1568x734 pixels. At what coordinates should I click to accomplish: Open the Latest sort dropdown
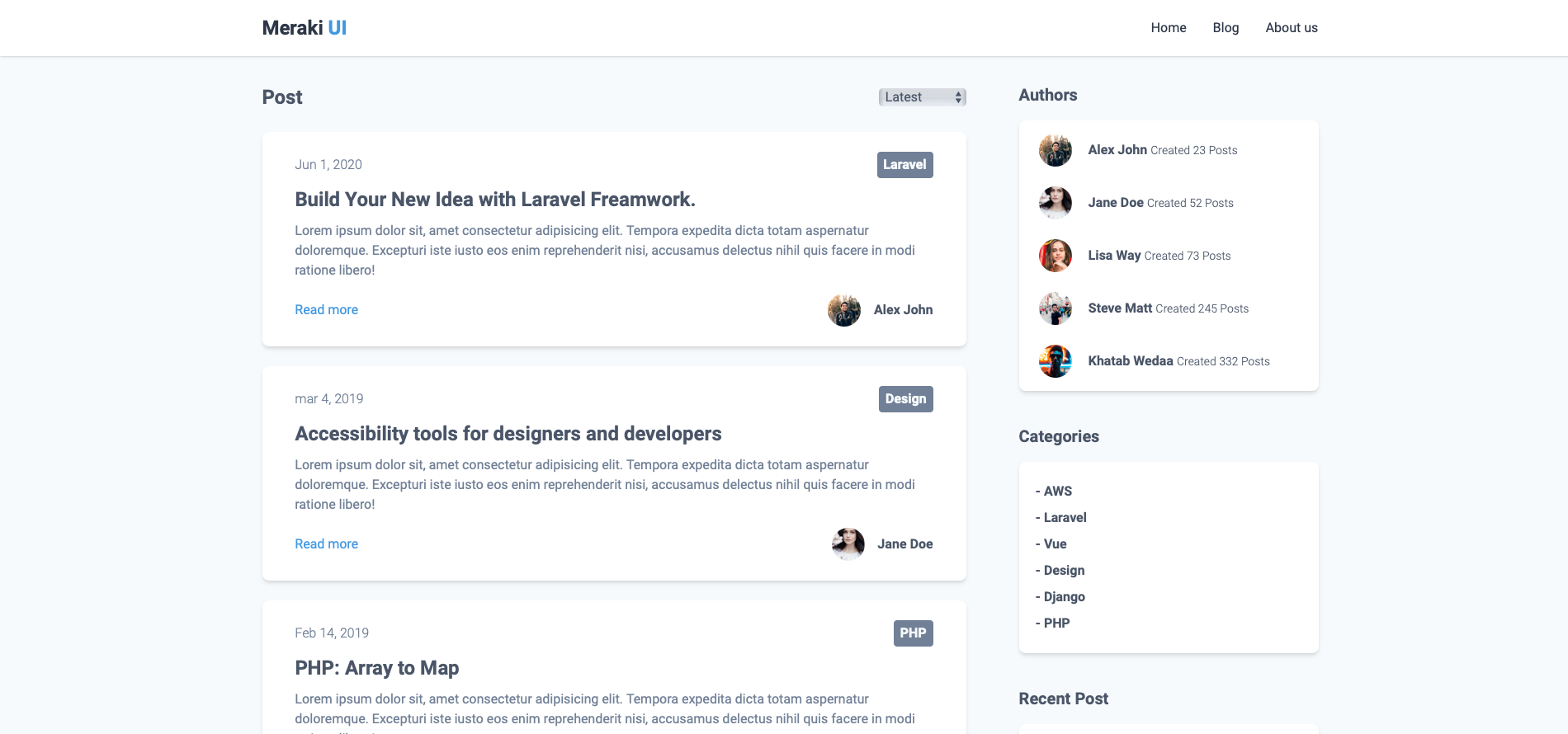(x=922, y=97)
